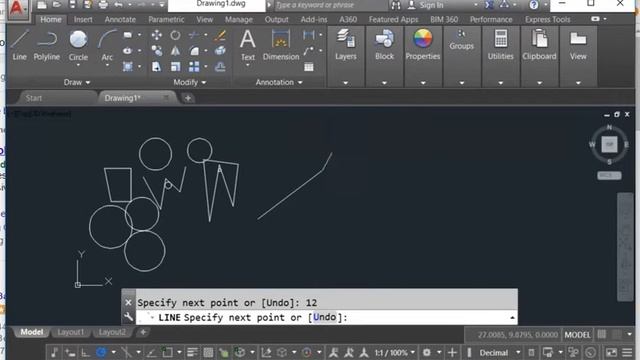Toggle Object Snap in status bar
Image resolution: width=640 pixels, height=360 pixels.
click(x=167, y=352)
